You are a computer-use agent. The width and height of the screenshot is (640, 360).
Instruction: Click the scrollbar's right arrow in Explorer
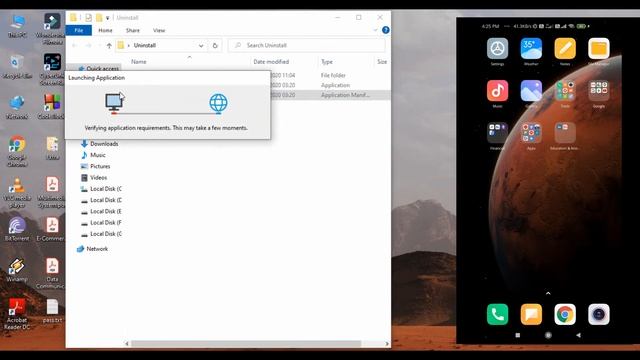coord(387,344)
